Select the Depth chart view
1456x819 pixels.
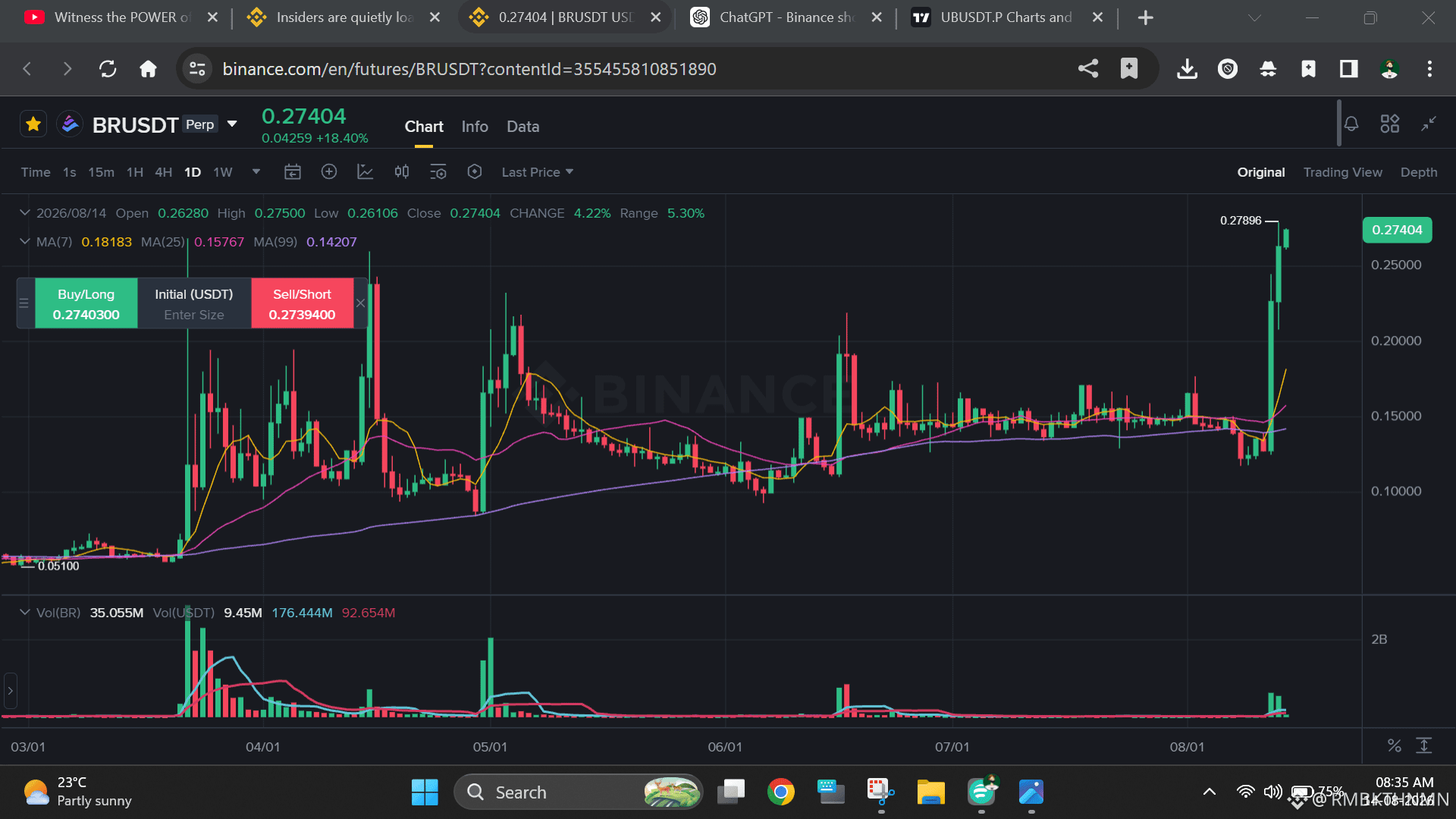point(1419,172)
